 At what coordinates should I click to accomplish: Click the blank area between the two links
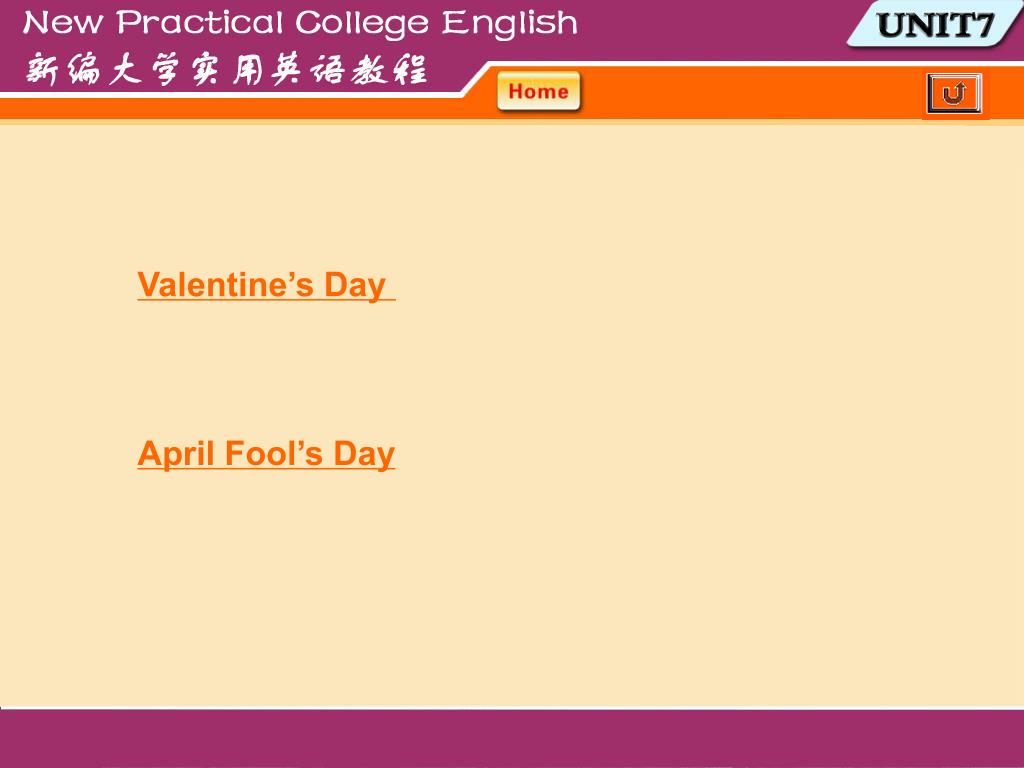pos(266,370)
